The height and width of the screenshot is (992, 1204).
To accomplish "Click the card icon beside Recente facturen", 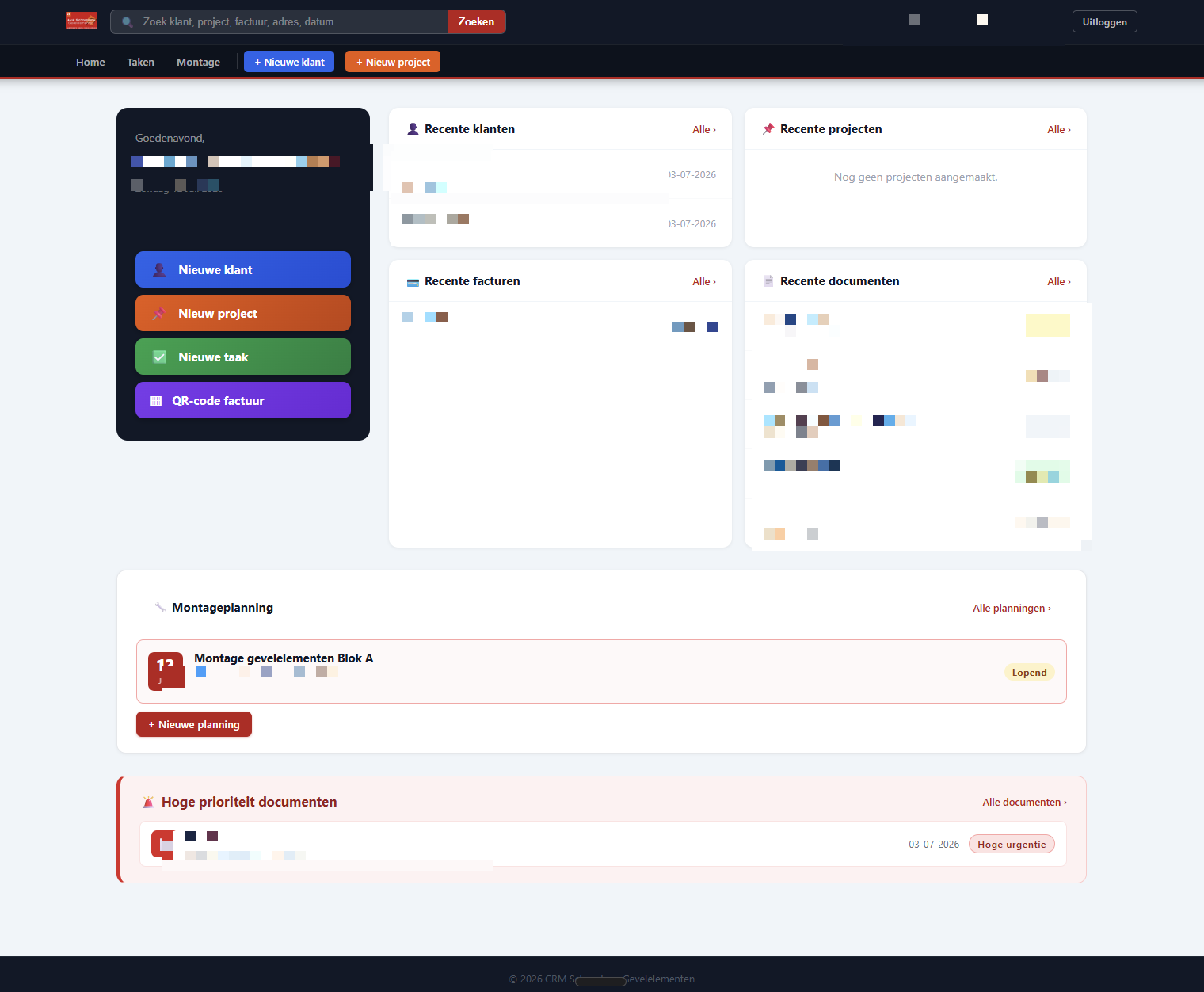I will point(413,282).
